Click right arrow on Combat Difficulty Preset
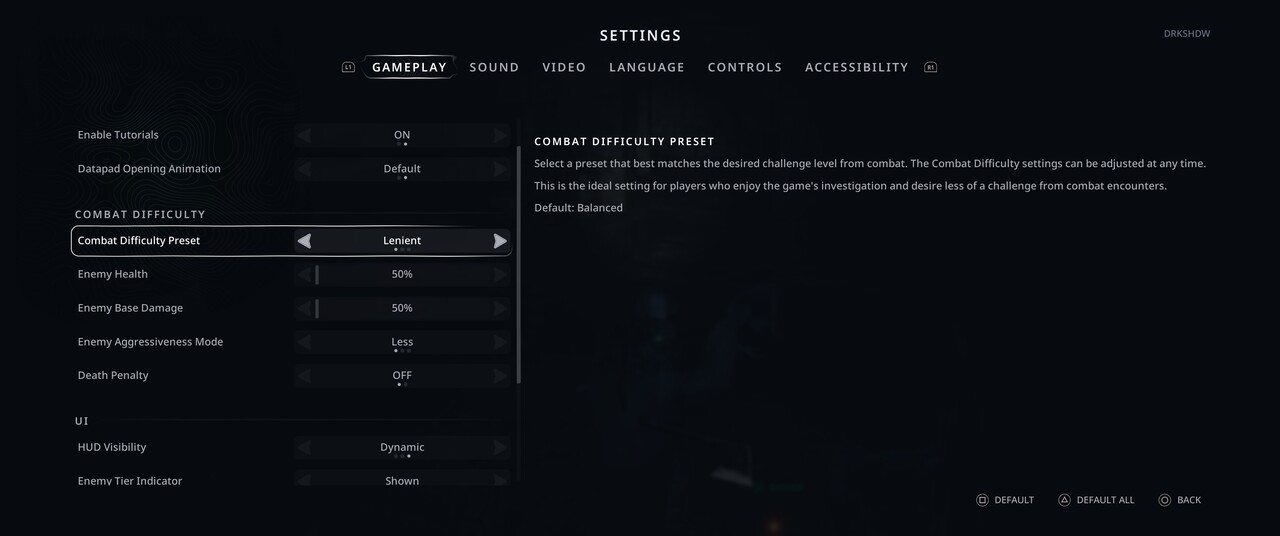 pos(500,241)
